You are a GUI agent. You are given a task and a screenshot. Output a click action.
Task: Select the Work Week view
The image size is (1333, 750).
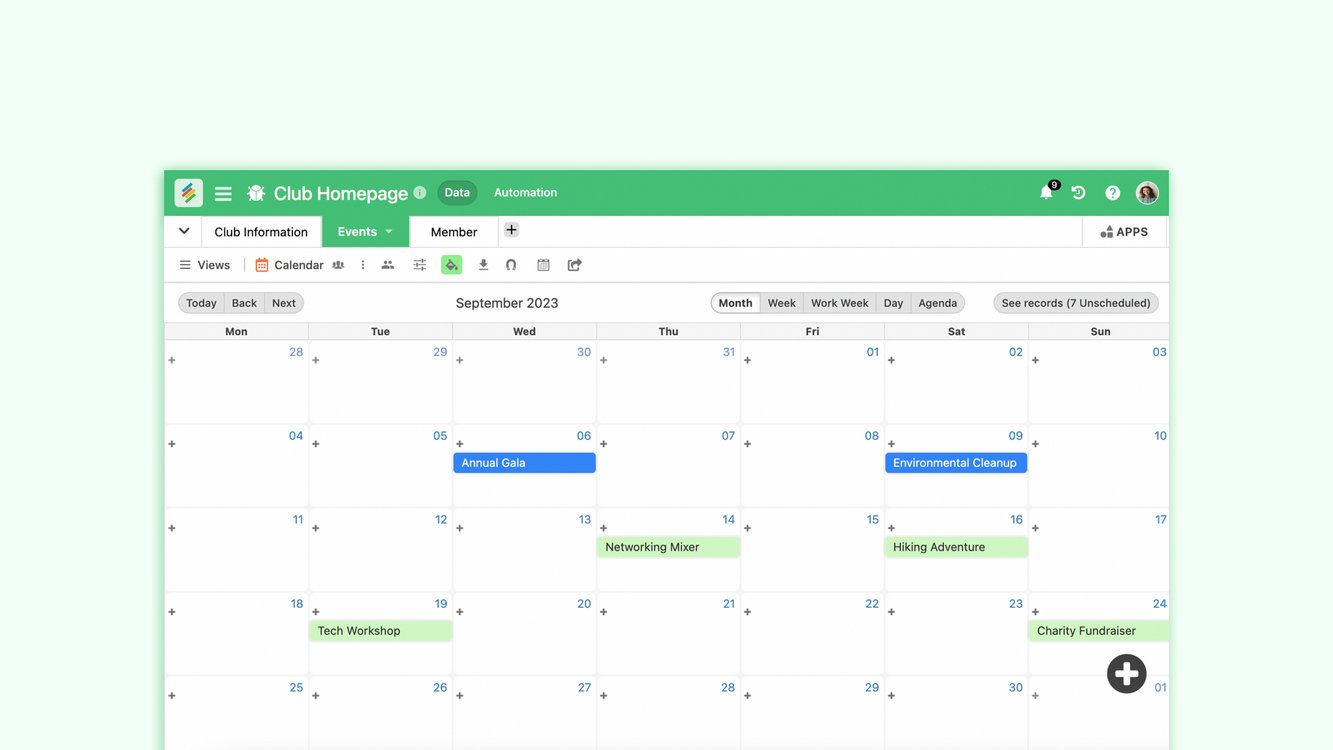(x=839, y=303)
